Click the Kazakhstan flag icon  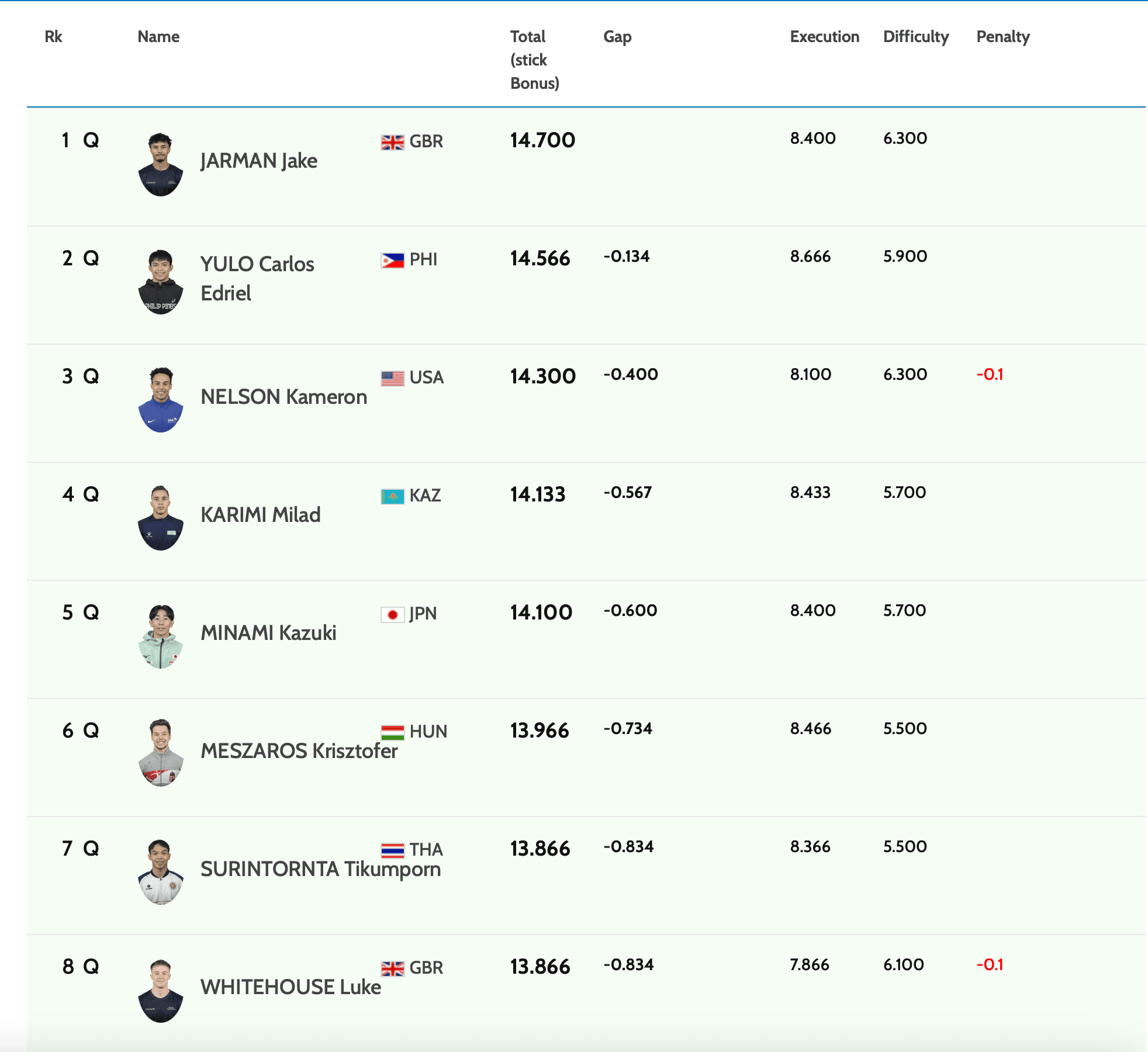[x=392, y=496]
